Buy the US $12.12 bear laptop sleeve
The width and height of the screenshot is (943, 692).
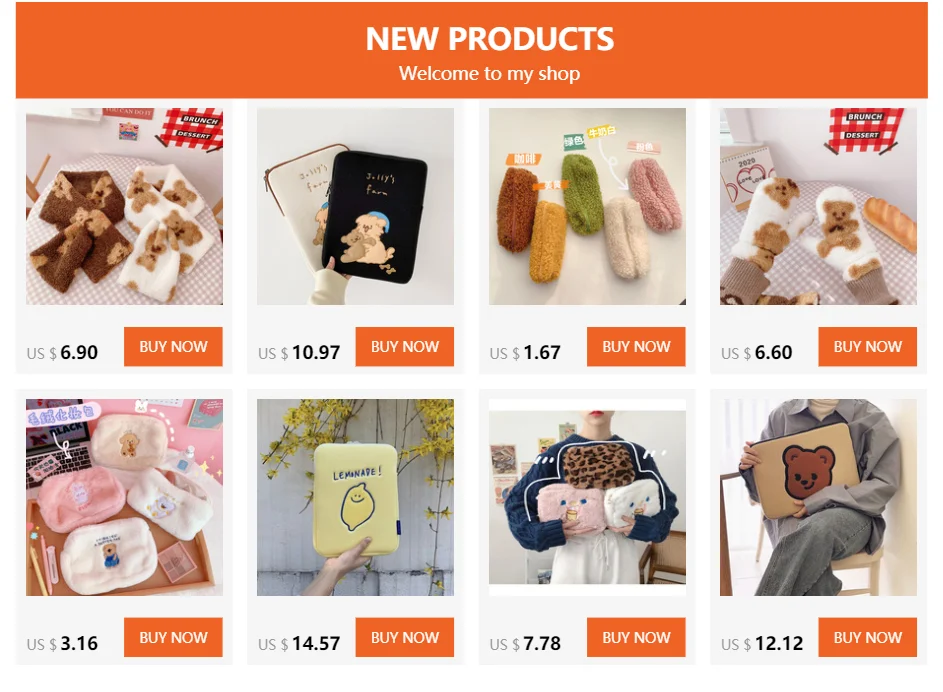(x=868, y=637)
